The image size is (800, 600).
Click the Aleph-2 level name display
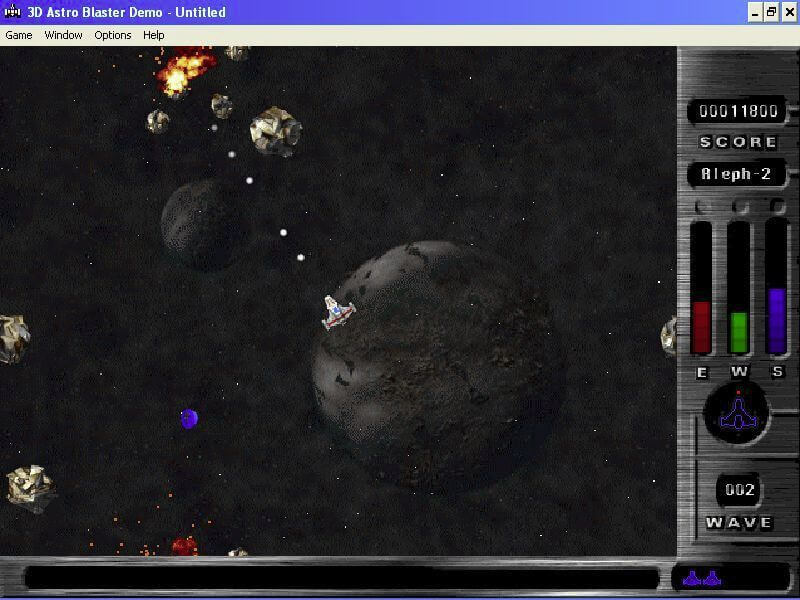[x=736, y=174]
